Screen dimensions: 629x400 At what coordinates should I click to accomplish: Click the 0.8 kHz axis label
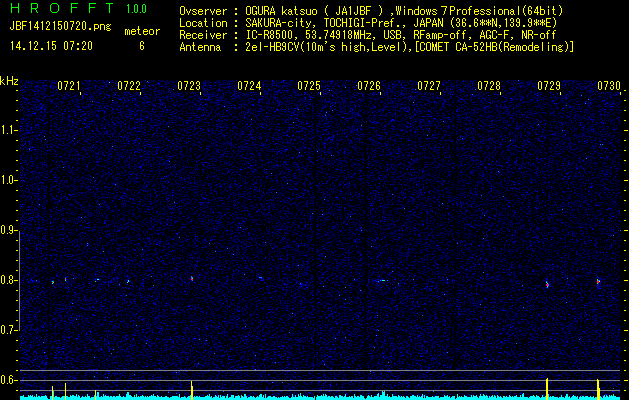tap(8, 280)
